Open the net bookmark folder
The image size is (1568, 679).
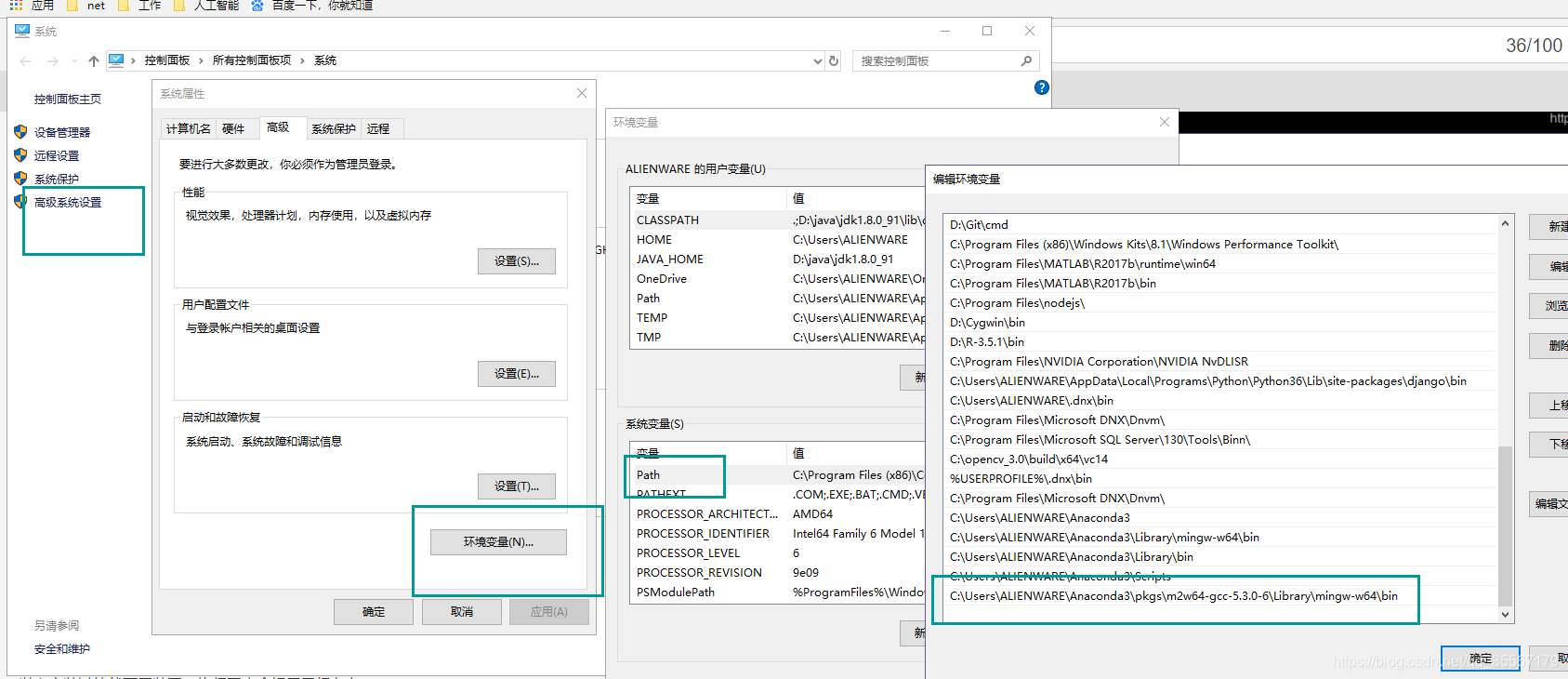86,6
